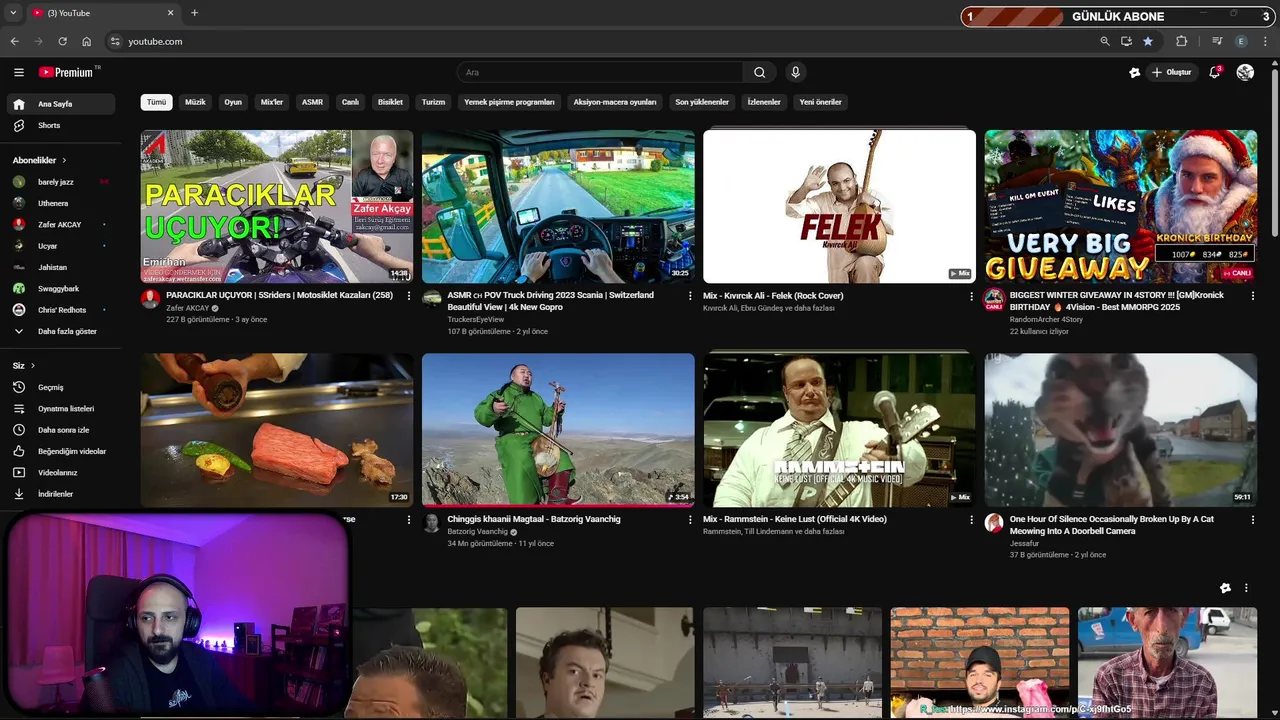Open PARACIKLAR UÇUYOR video thumbnail
The image size is (1280, 720).
coord(276,206)
